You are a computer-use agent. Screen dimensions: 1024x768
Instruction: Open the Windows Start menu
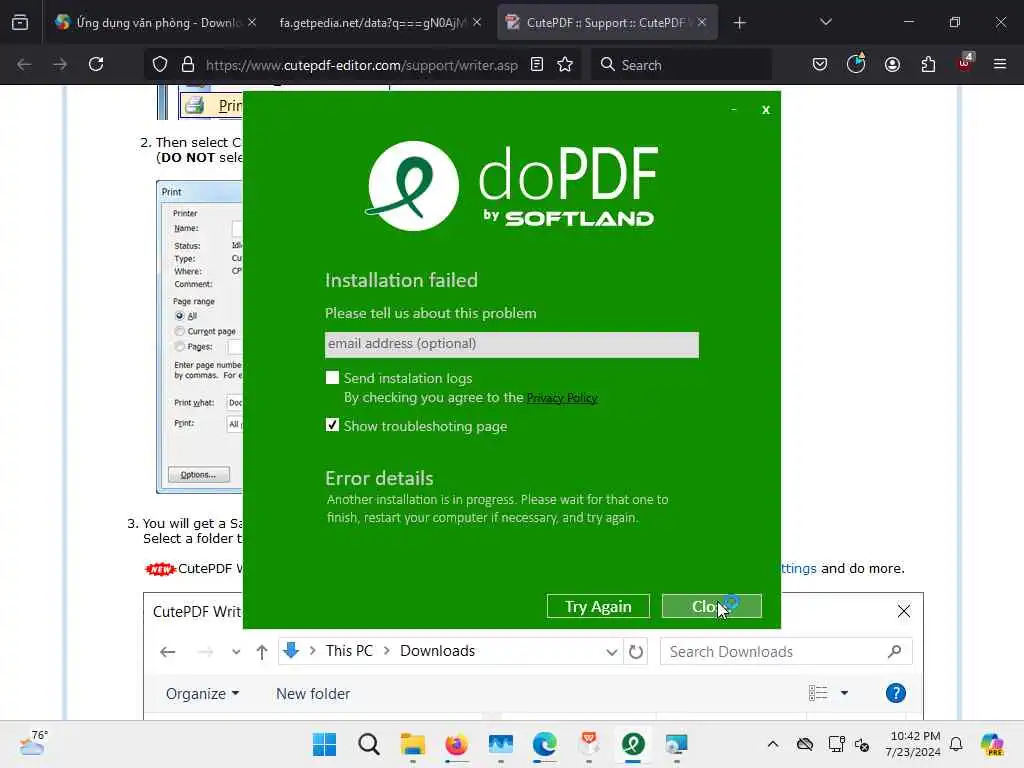(324, 744)
